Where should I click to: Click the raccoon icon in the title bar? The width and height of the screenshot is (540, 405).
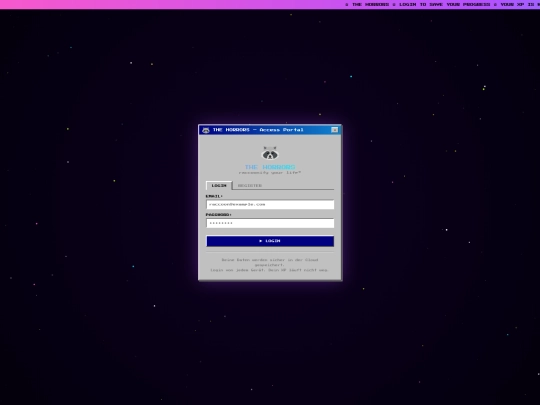[x=206, y=130]
